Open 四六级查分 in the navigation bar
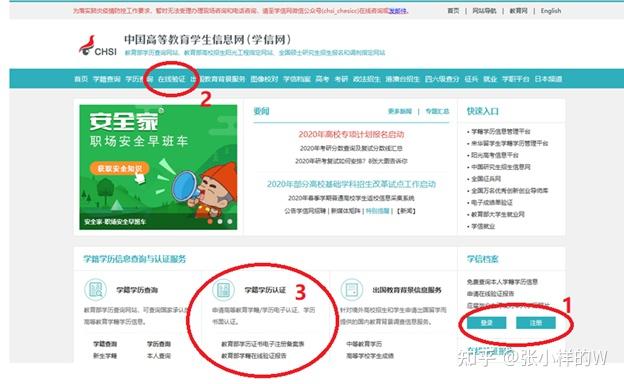624x384 pixels. coord(442,79)
